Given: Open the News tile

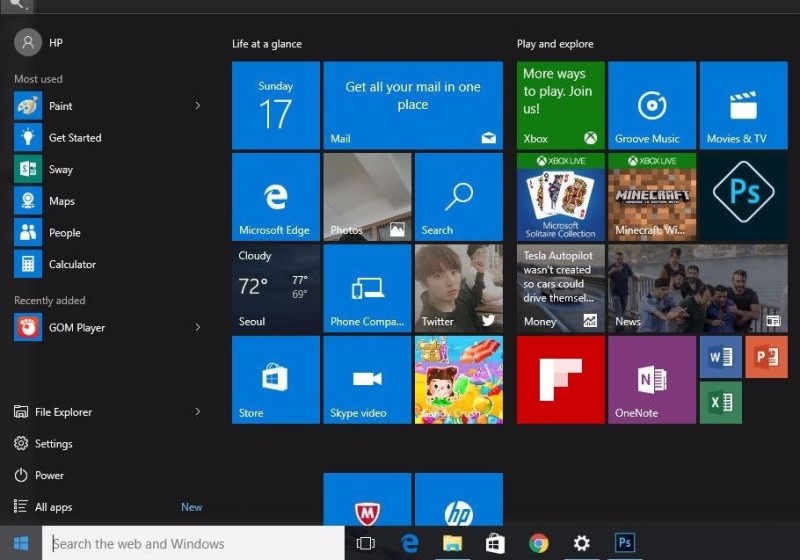Looking at the screenshot, I should tap(697, 288).
